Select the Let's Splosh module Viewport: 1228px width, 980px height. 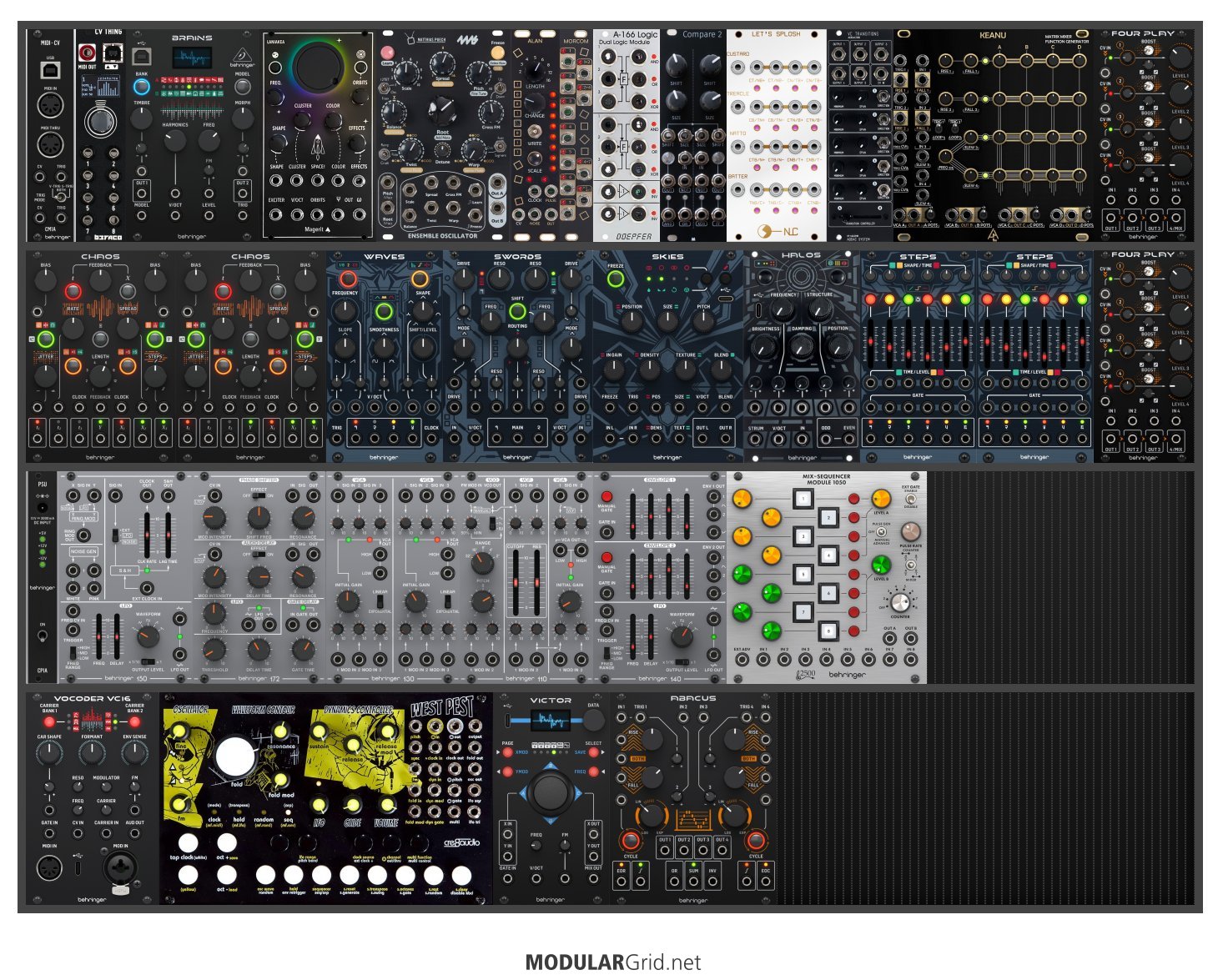click(777, 136)
